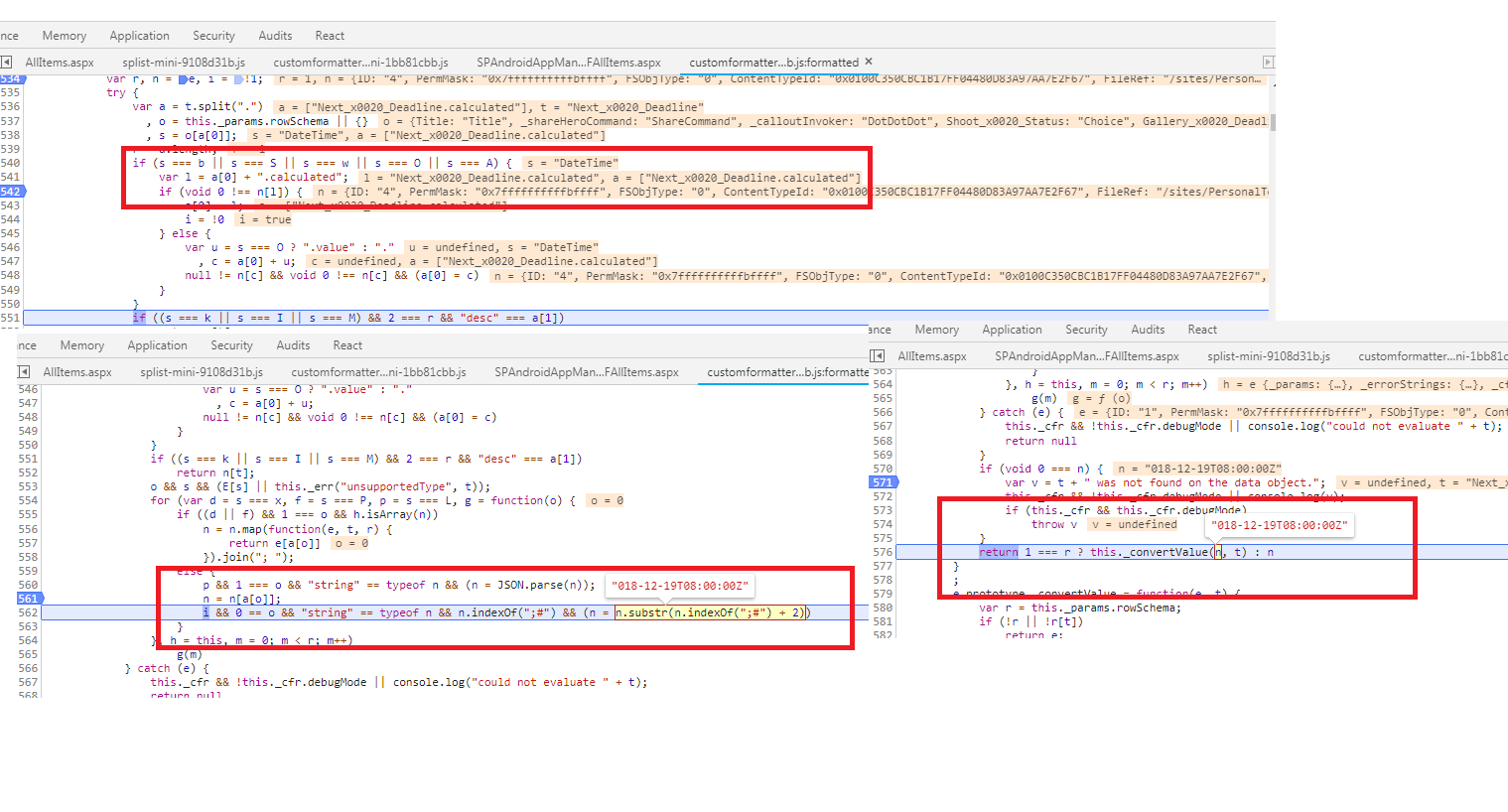Screen dimensions: 1508x812
Task: Select customformatter…ni-1bb81cbb.js tab in top window
Action: (x=360, y=62)
